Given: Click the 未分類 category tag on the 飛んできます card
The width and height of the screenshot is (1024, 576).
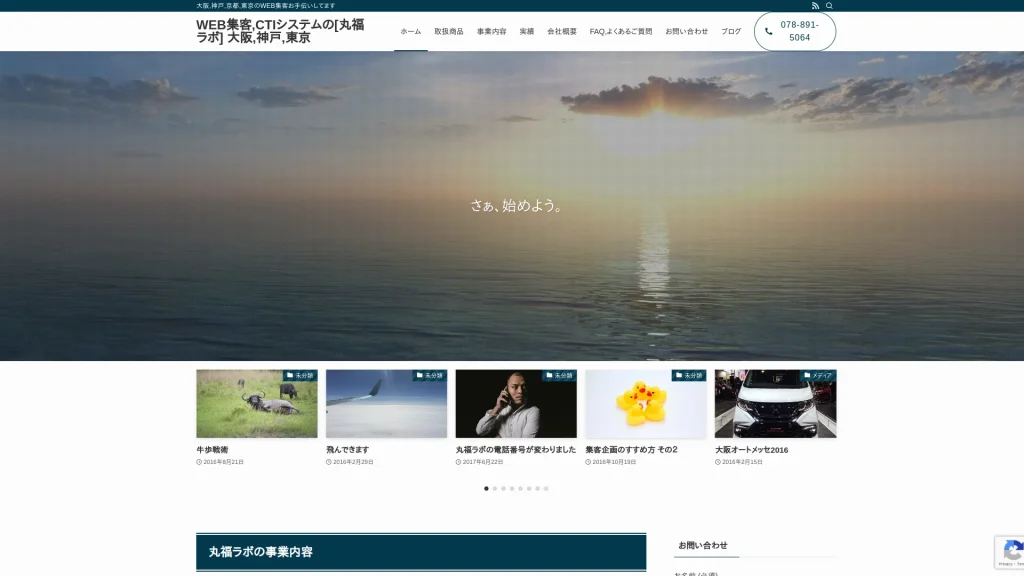Looking at the screenshot, I should coord(430,376).
